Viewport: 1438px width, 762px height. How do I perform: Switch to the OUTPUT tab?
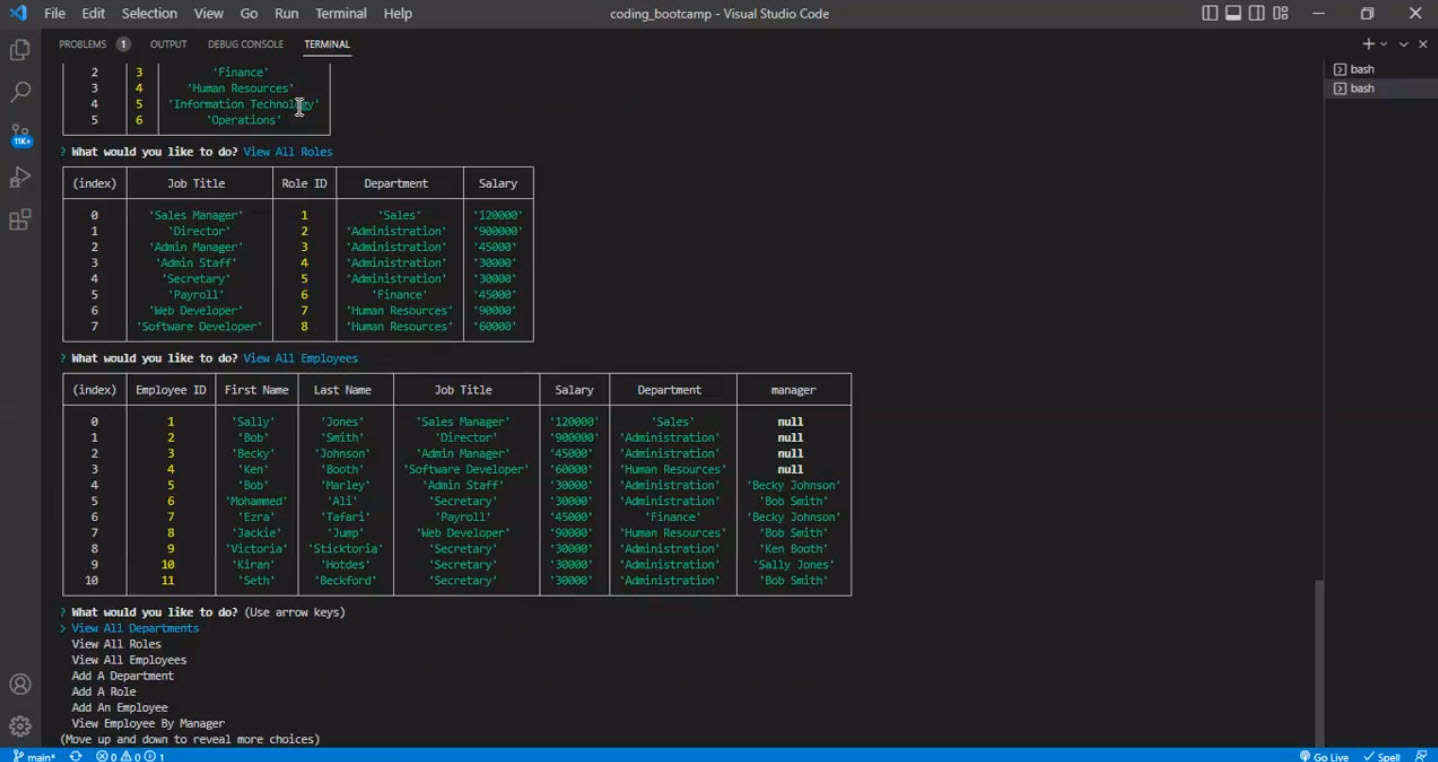168,44
